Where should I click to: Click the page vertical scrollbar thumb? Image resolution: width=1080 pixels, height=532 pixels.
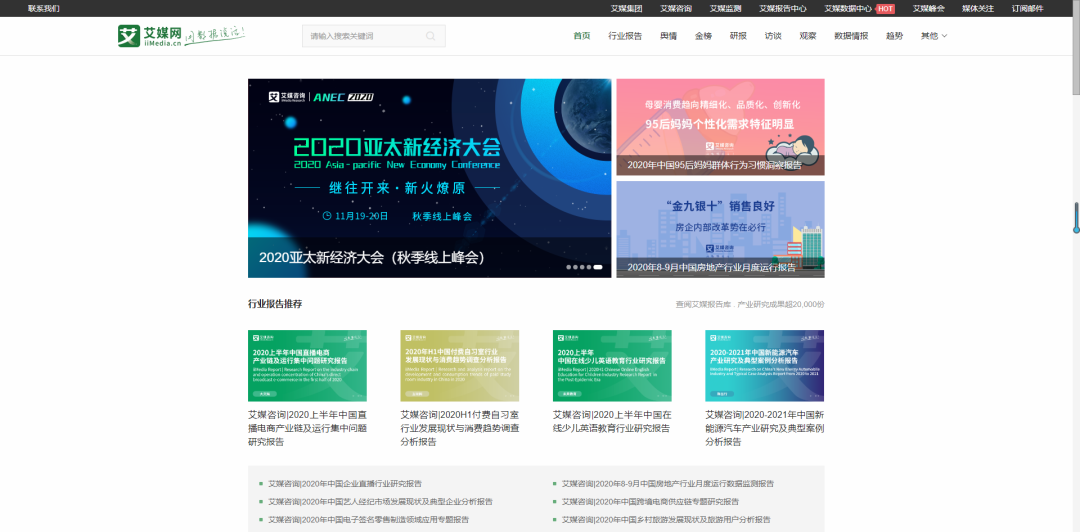[1075, 47]
